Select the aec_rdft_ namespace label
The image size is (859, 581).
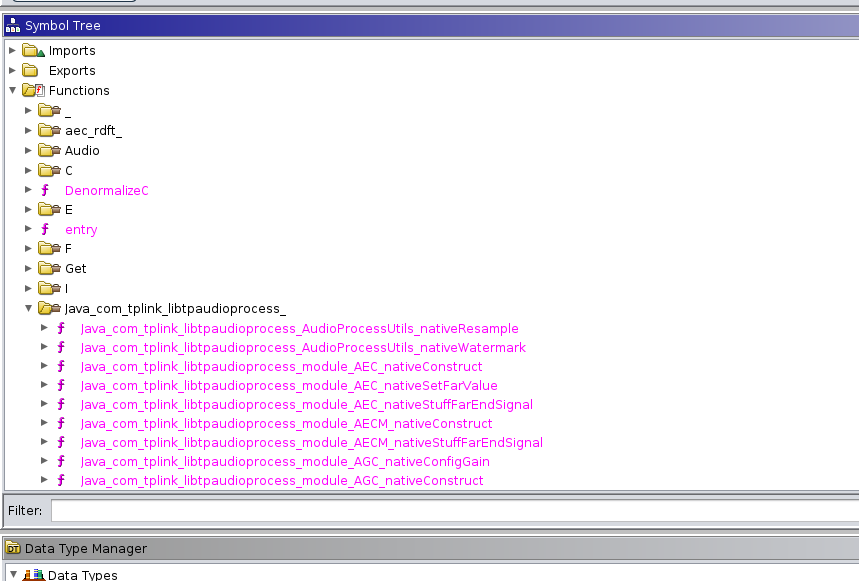click(x=93, y=130)
